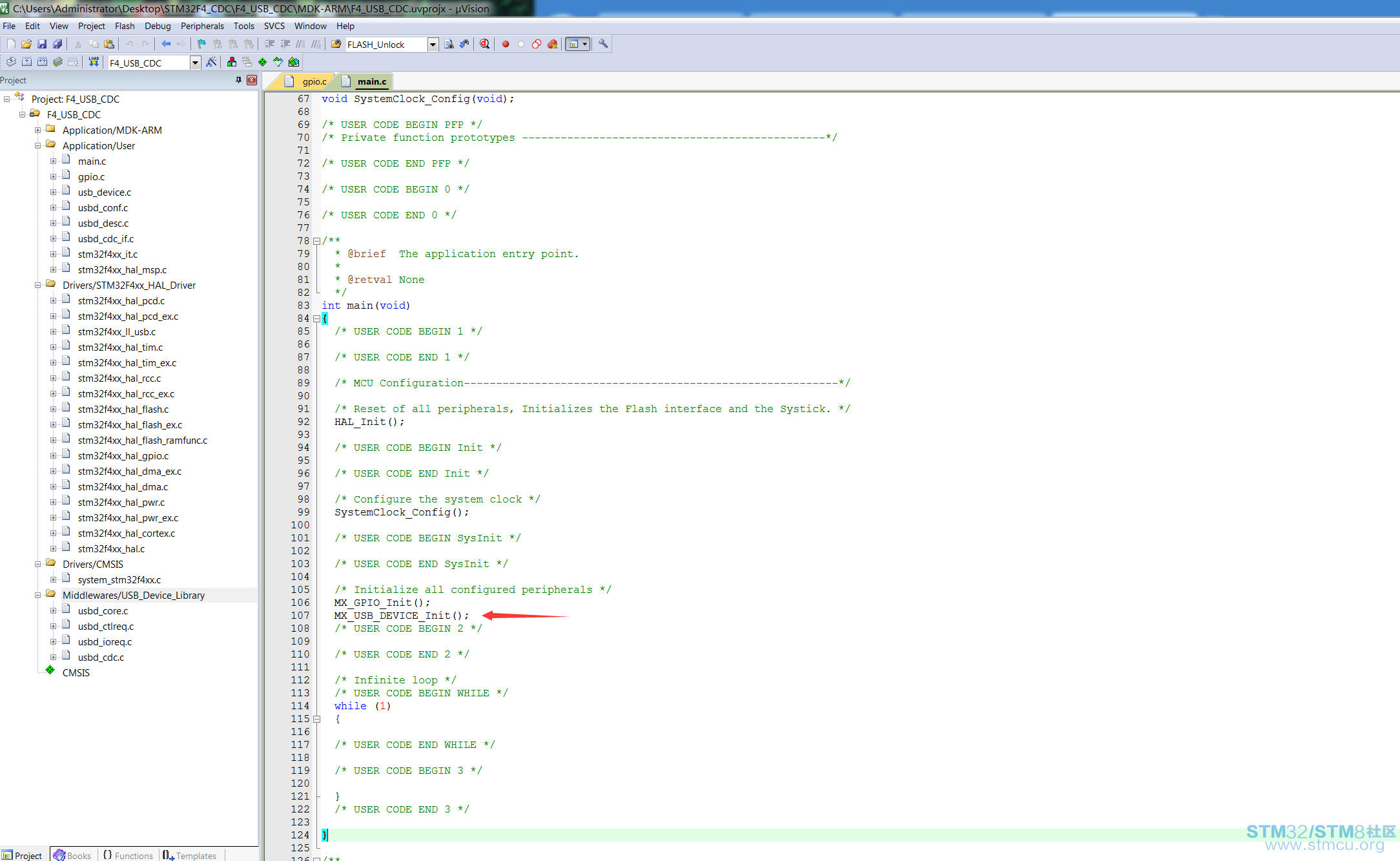Create a new file with the New icon
This screenshot has height=861, width=1400.
[11, 44]
